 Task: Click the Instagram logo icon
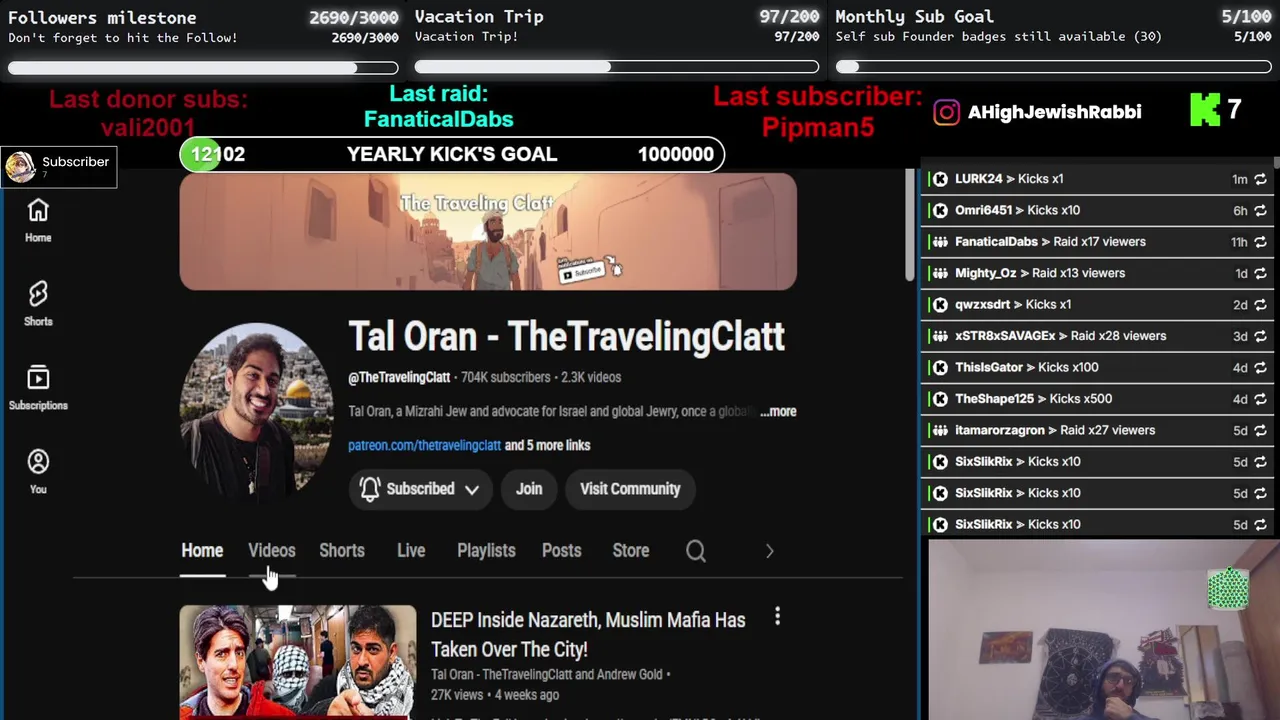click(946, 112)
